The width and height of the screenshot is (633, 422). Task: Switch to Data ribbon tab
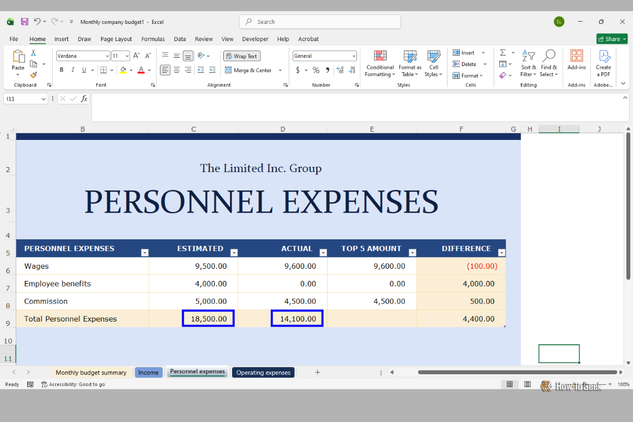tap(180, 39)
